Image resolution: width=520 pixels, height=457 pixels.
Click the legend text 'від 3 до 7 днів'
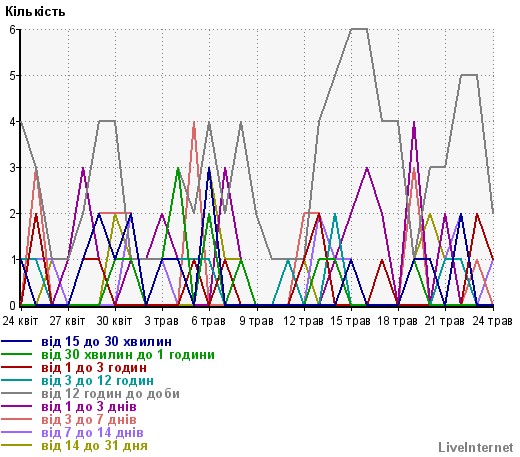pos(89,420)
